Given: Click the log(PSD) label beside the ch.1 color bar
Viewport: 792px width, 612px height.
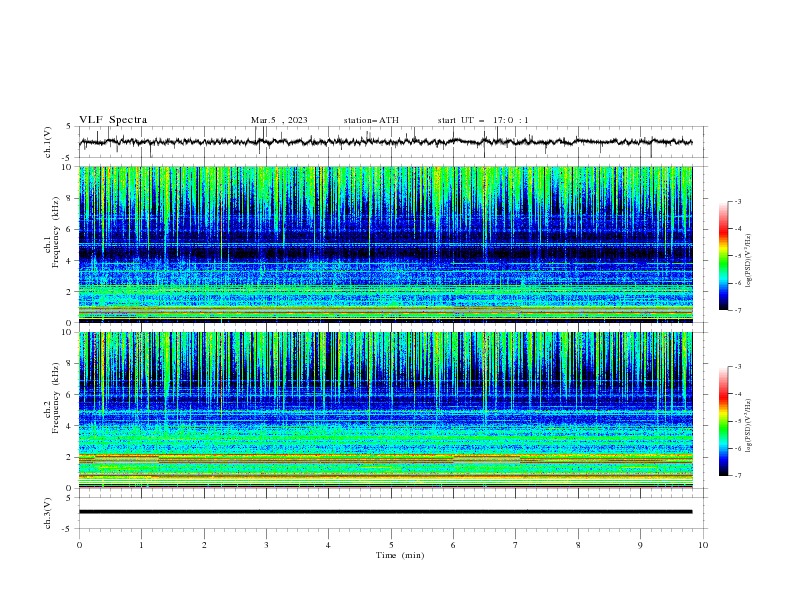Looking at the screenshot, I should (x=748, y=261).
